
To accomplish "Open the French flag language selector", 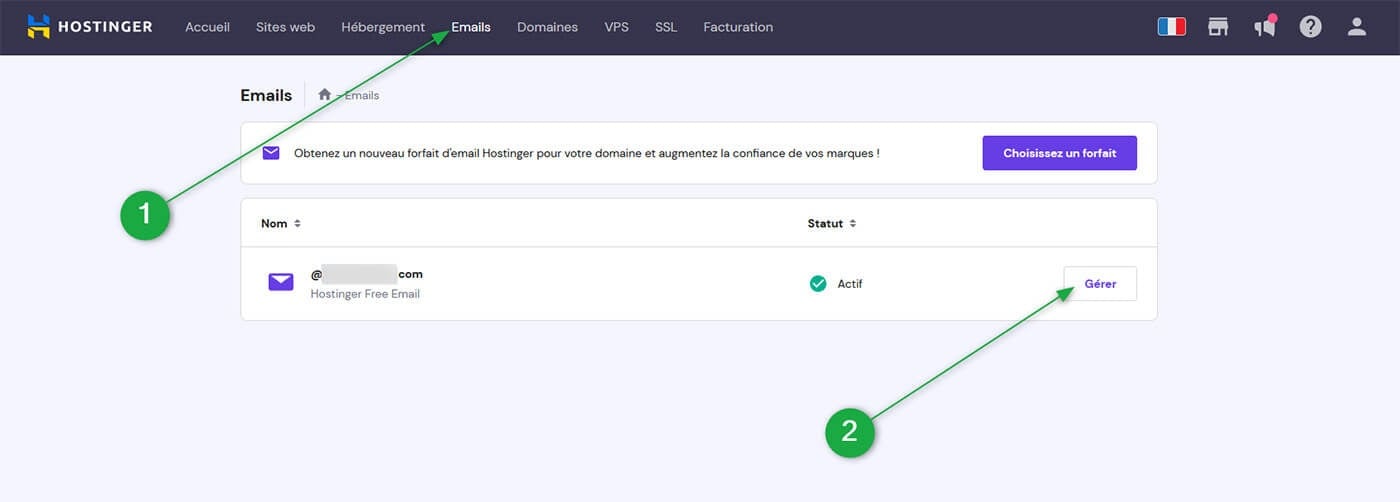I will coord(1171,27).
